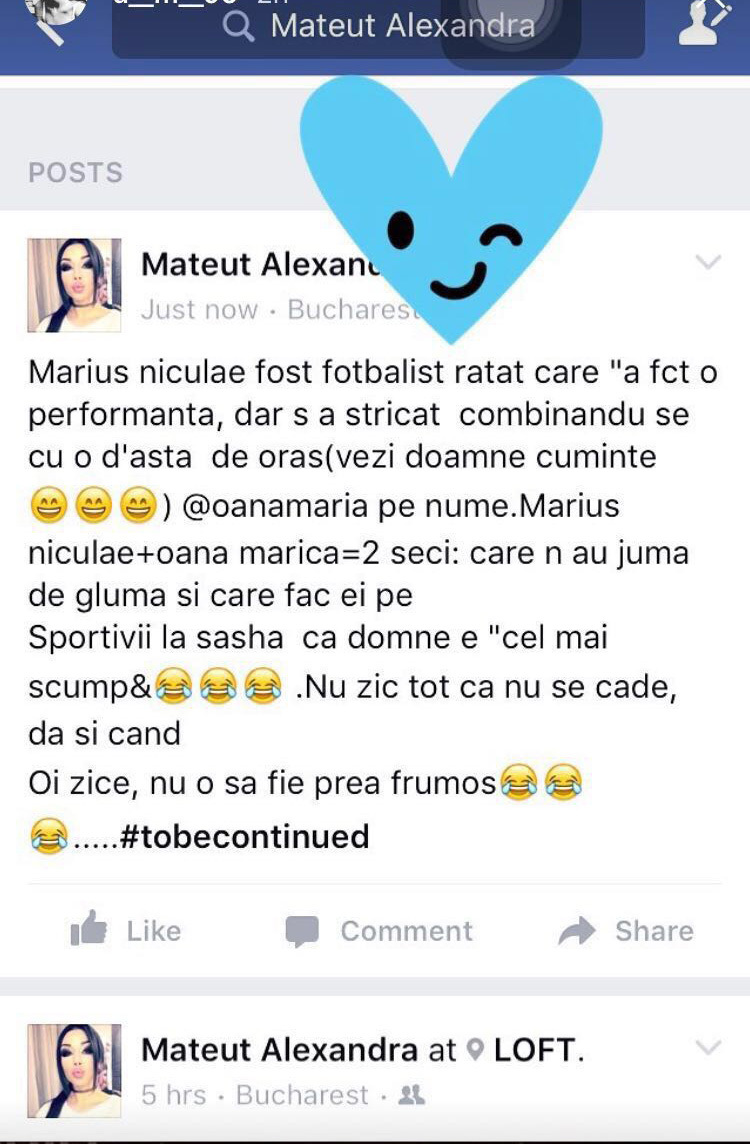750x1144 pixels.
Task: Focus the Mateut Alexandra search field
Action: 378,28
